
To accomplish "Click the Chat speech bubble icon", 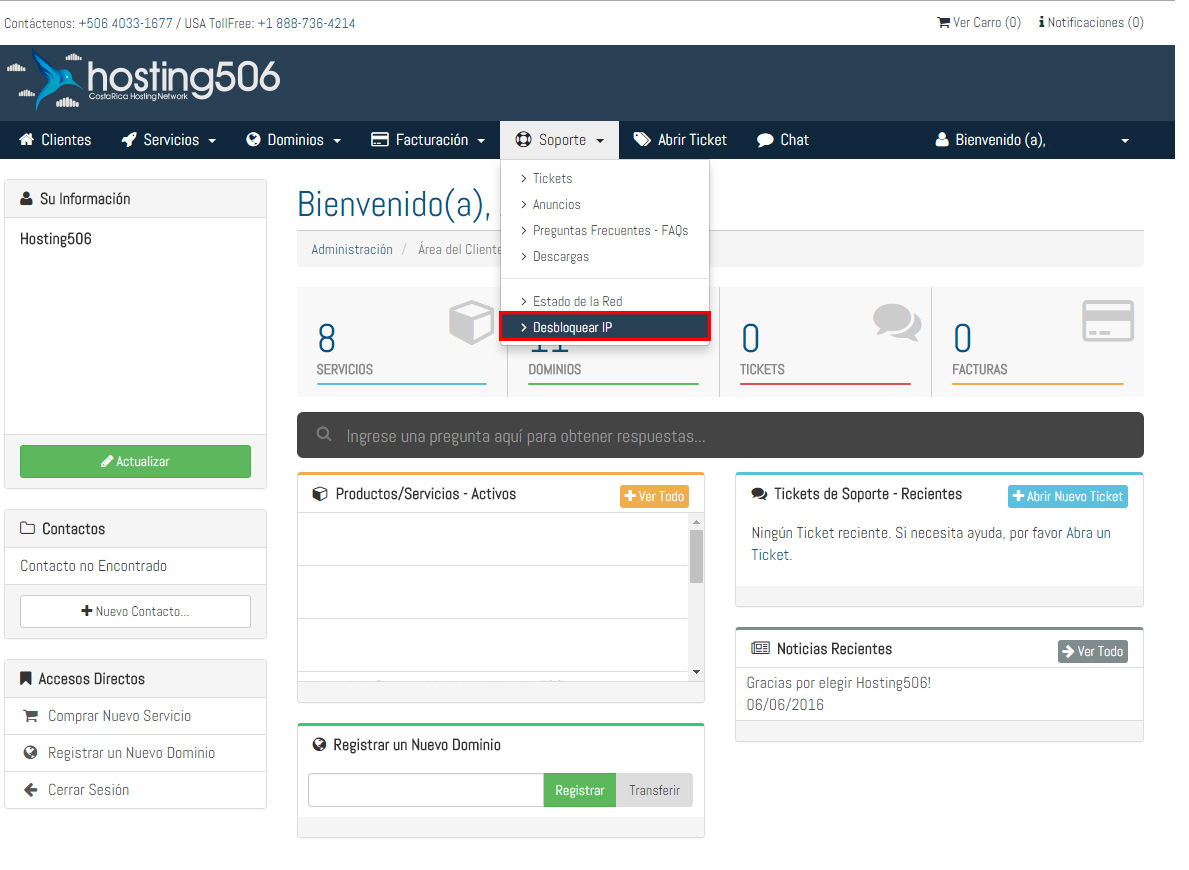I will pos(765,140).
